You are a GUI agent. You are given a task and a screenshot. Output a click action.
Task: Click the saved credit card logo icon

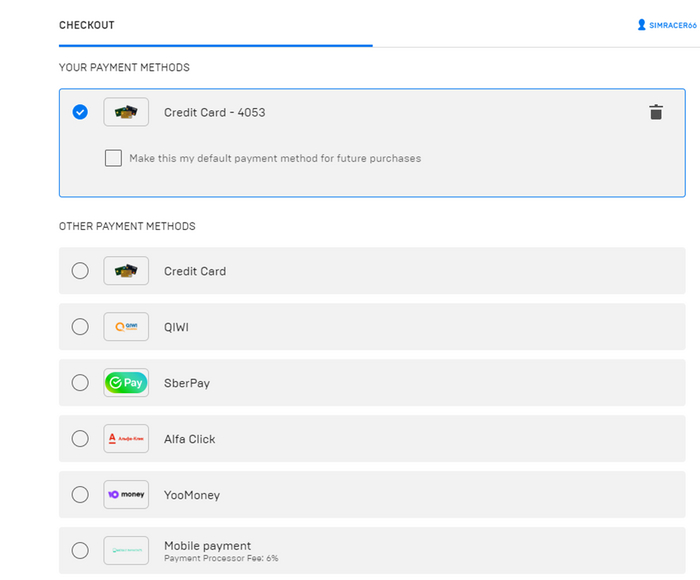click(126, 112)
